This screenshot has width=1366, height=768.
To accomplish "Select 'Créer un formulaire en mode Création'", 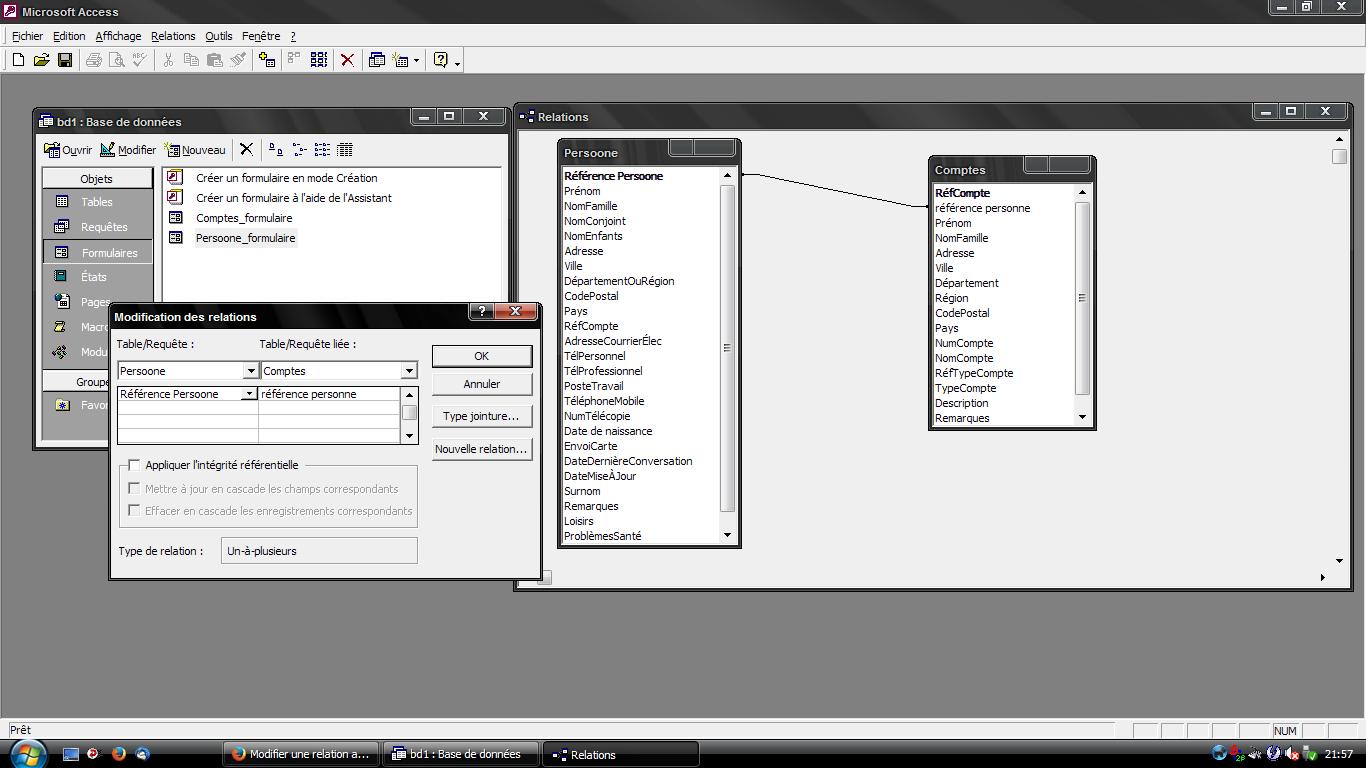I will pos(287,178).
